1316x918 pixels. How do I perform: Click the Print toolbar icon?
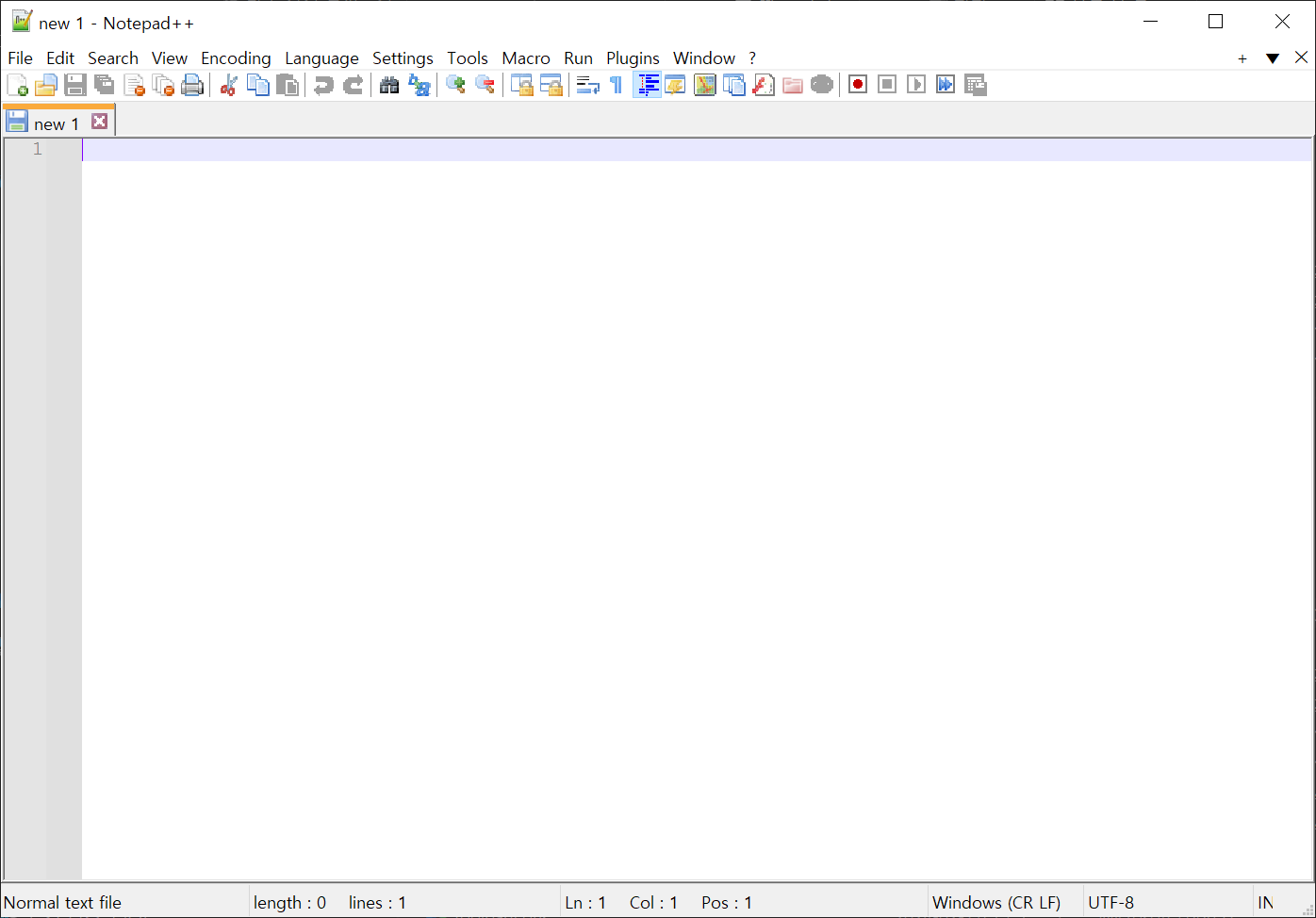pos(193,84)
